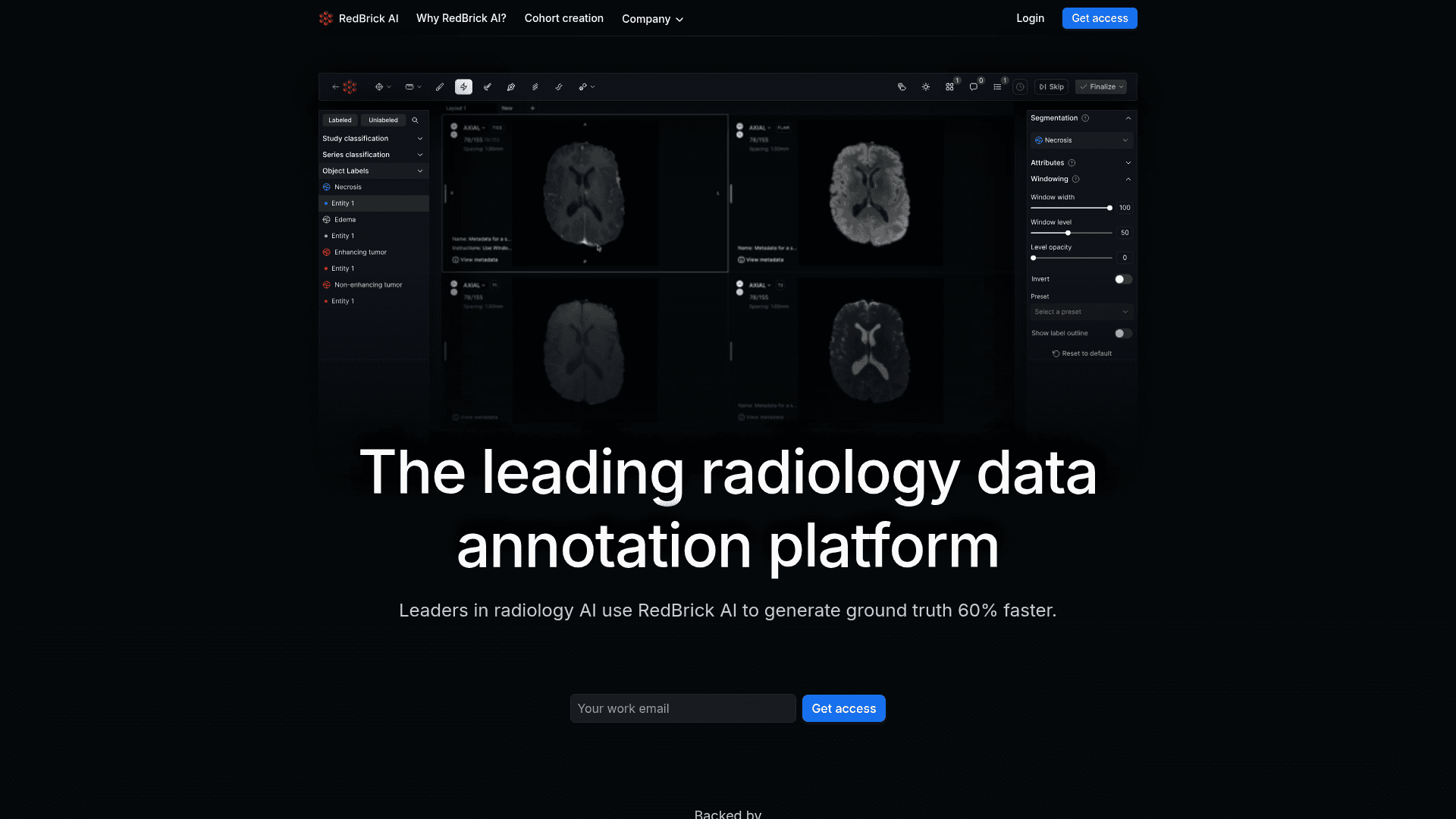This screenshot has width=1456, height=819.
Task: Click the Non-enhancing tumor label icon
Action: pos(327,285)
